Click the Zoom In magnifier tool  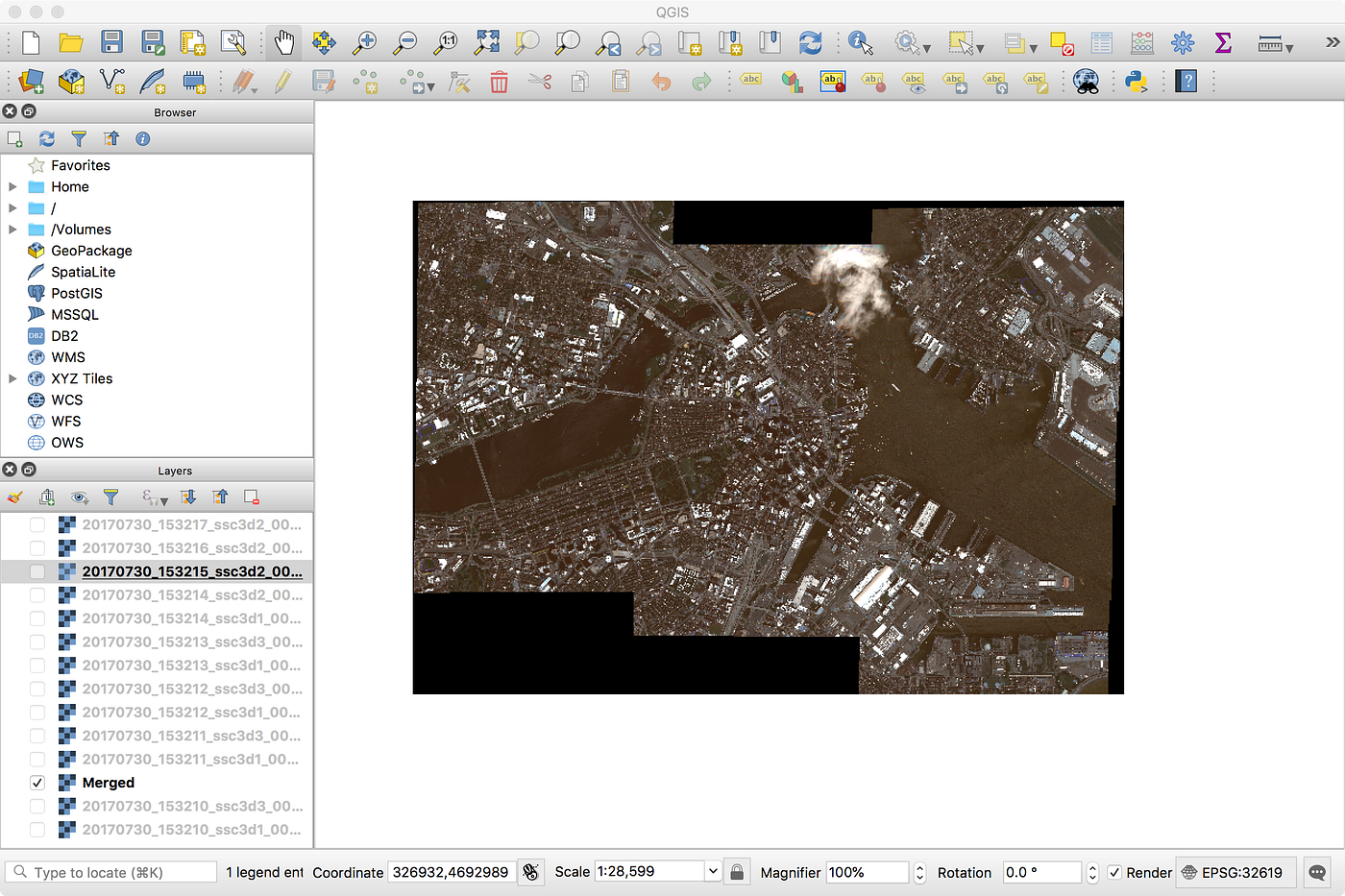click(365, 42)
